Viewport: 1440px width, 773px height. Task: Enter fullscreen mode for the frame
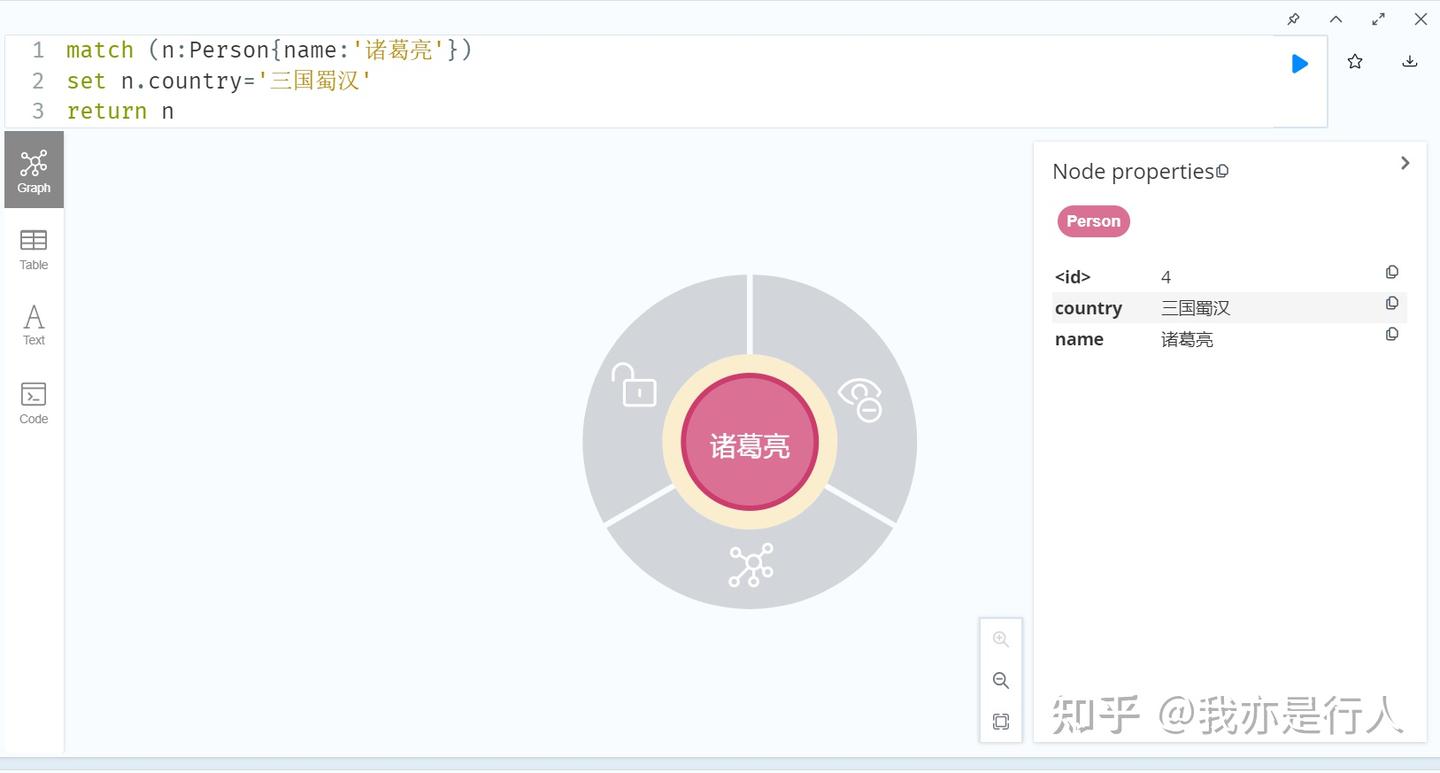coord(1378,19)
